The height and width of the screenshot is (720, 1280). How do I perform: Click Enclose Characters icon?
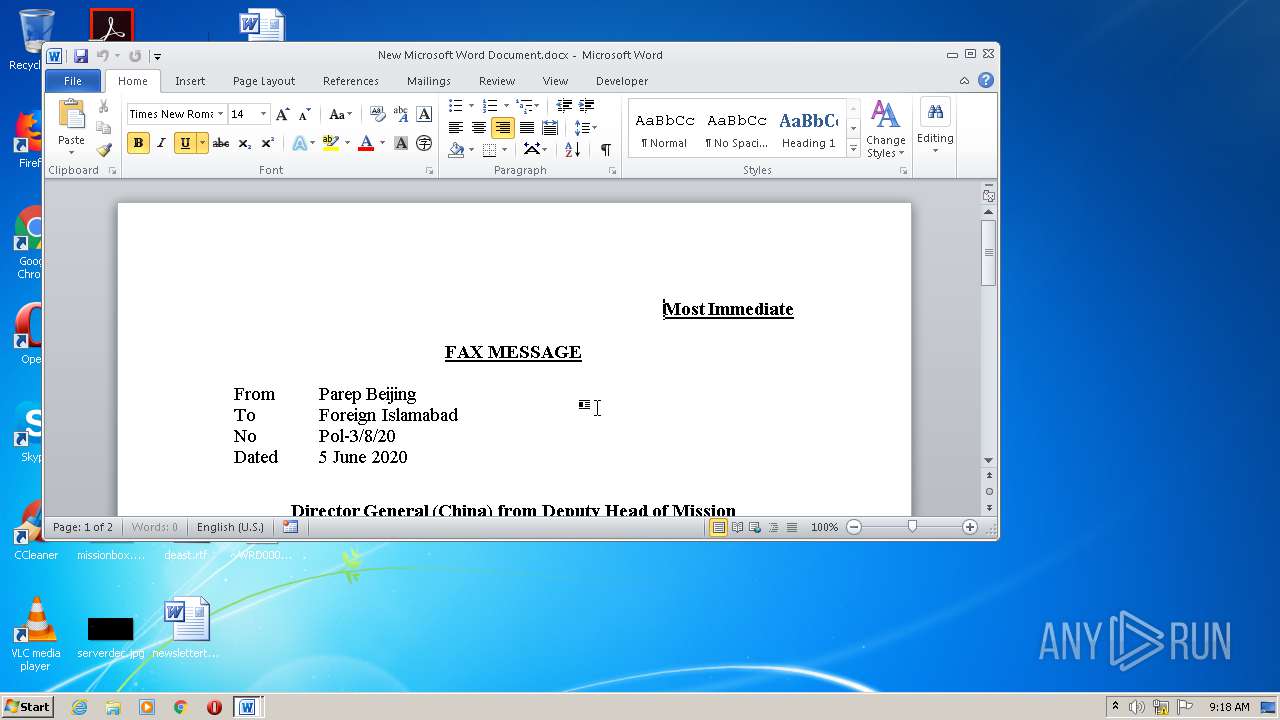coord(424,143)
